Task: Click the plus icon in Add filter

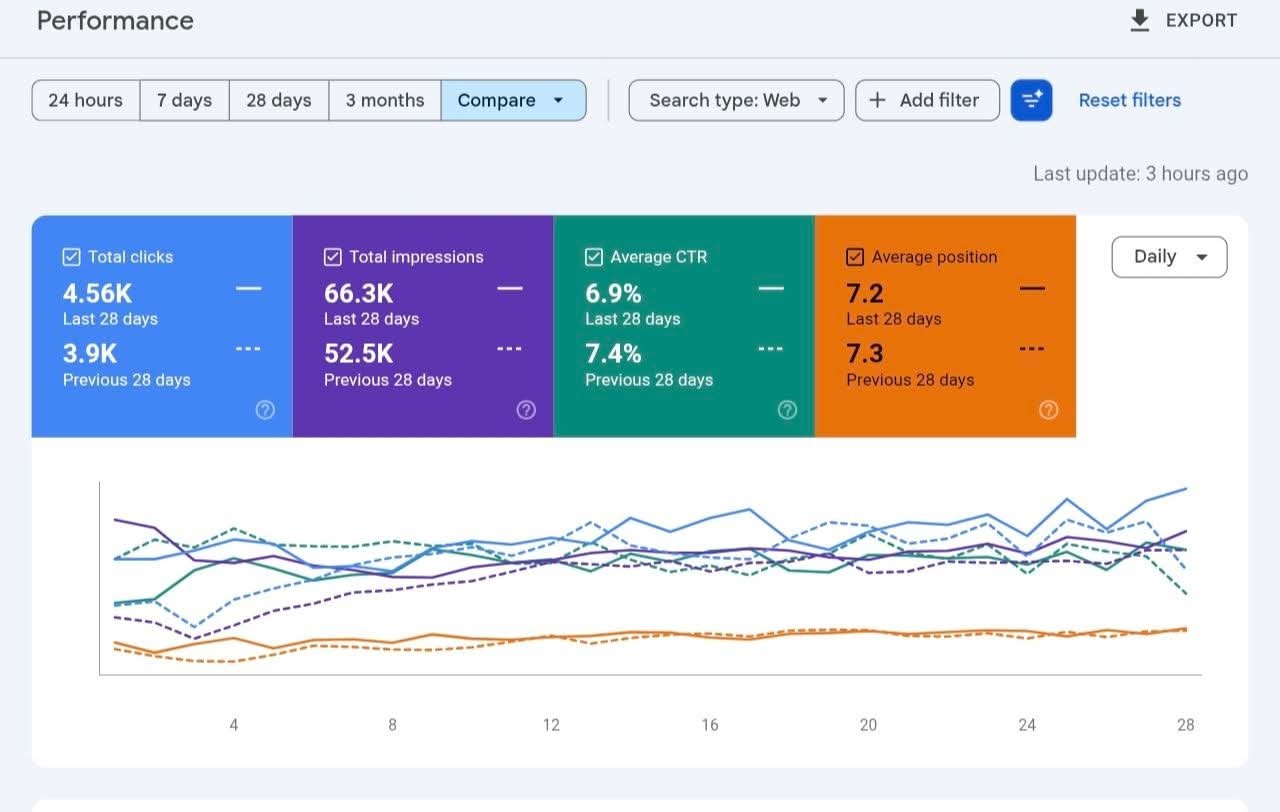Action: (877, 100)
